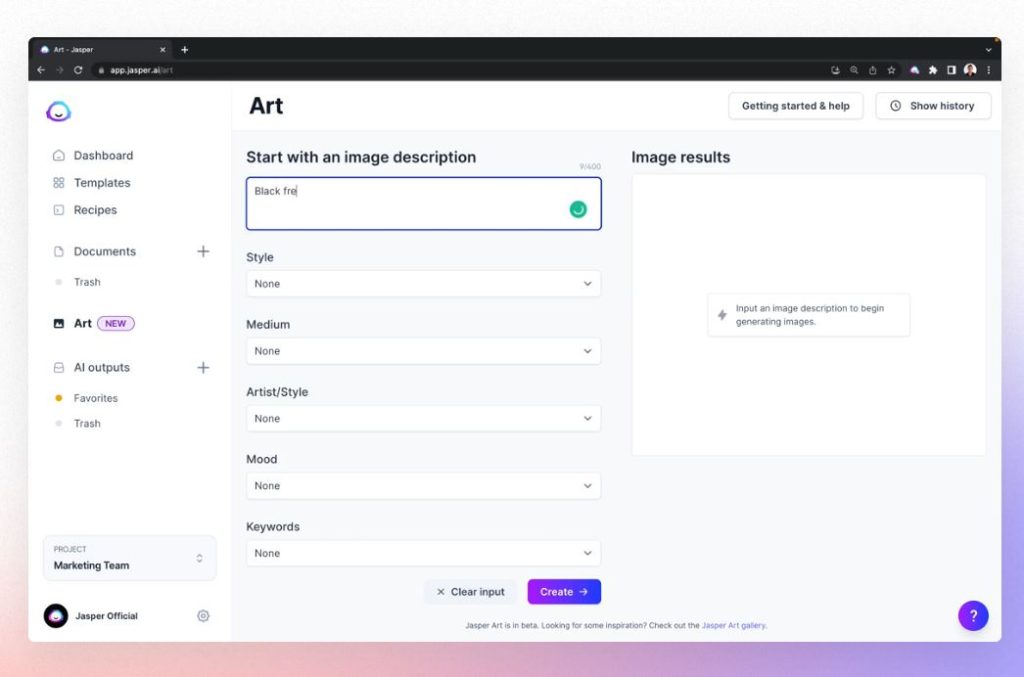Click the green Grammarly icon in text box
Viewport: 1024px width, 677px height.
[x=578, y=209]
